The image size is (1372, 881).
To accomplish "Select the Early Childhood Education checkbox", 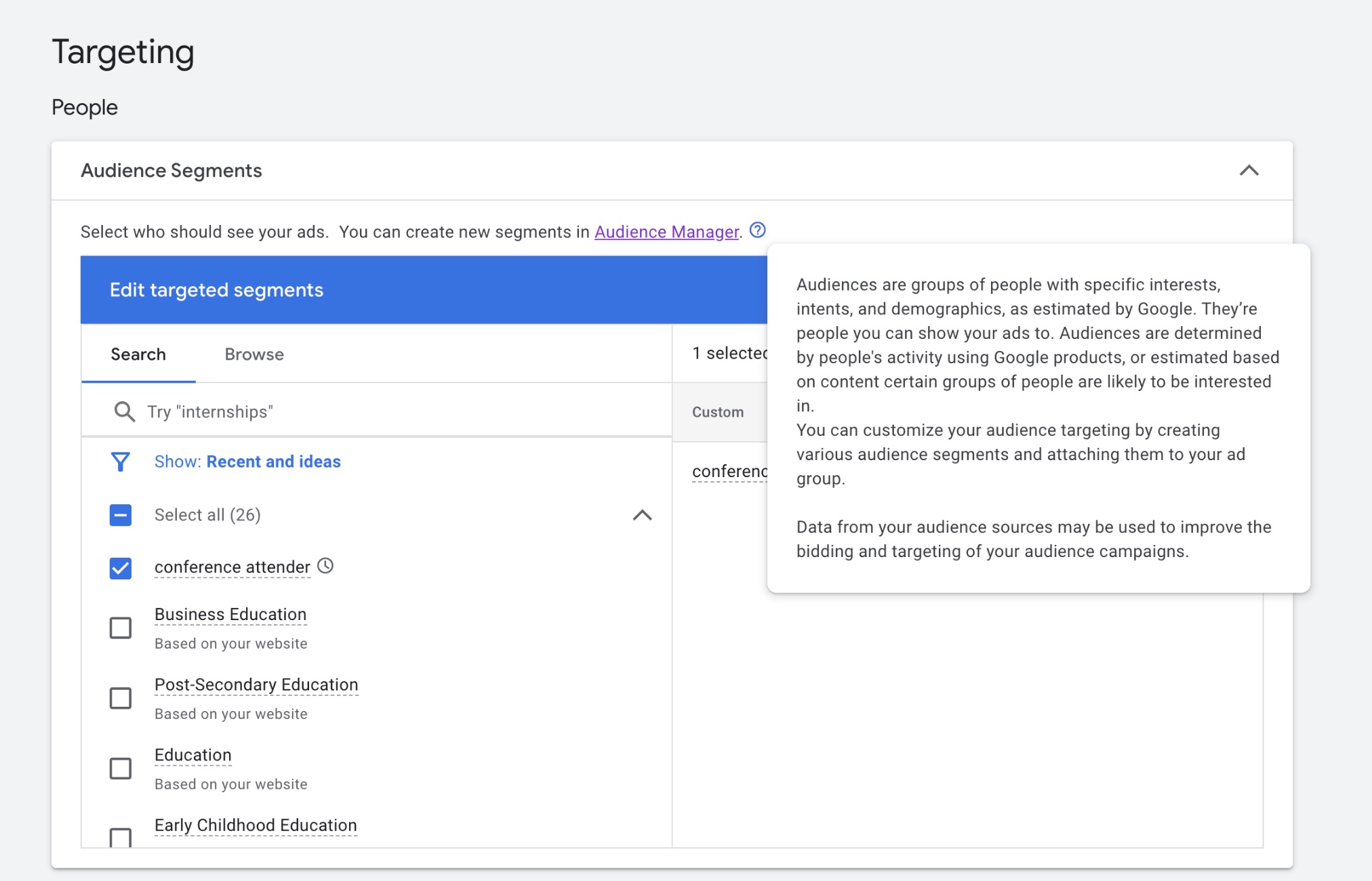I will (x=120, y=839).
